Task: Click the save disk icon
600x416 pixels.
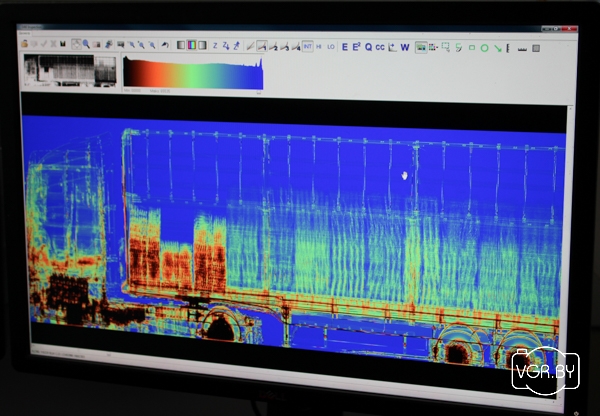Action: tap(63, 44)
